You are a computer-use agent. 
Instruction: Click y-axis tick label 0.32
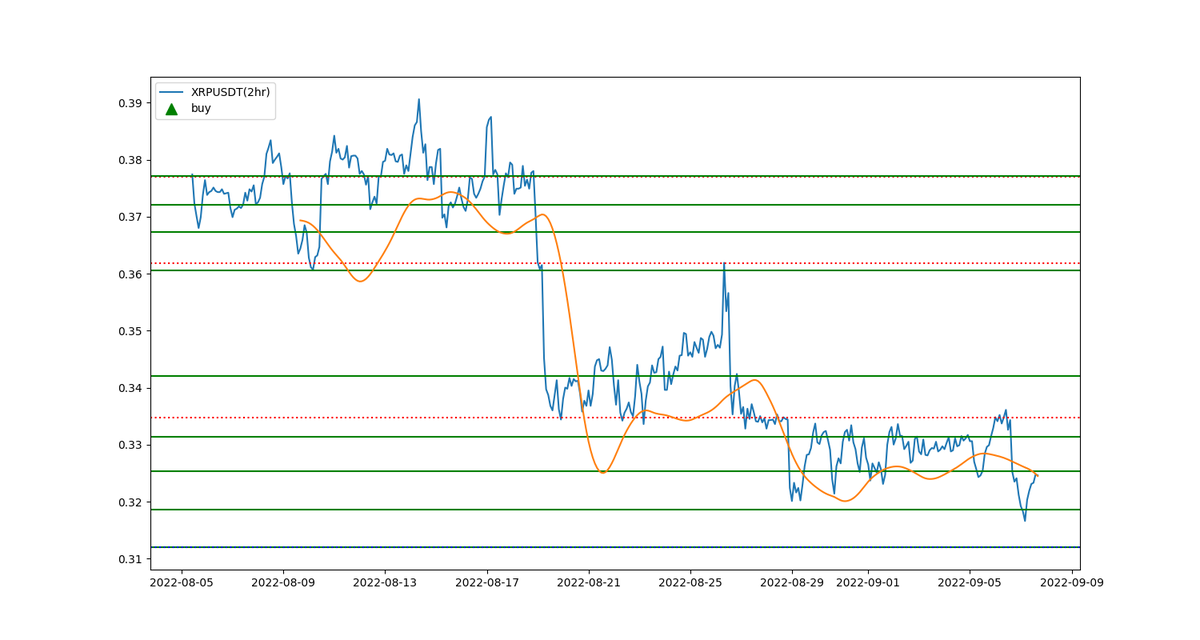pos(130,502)
